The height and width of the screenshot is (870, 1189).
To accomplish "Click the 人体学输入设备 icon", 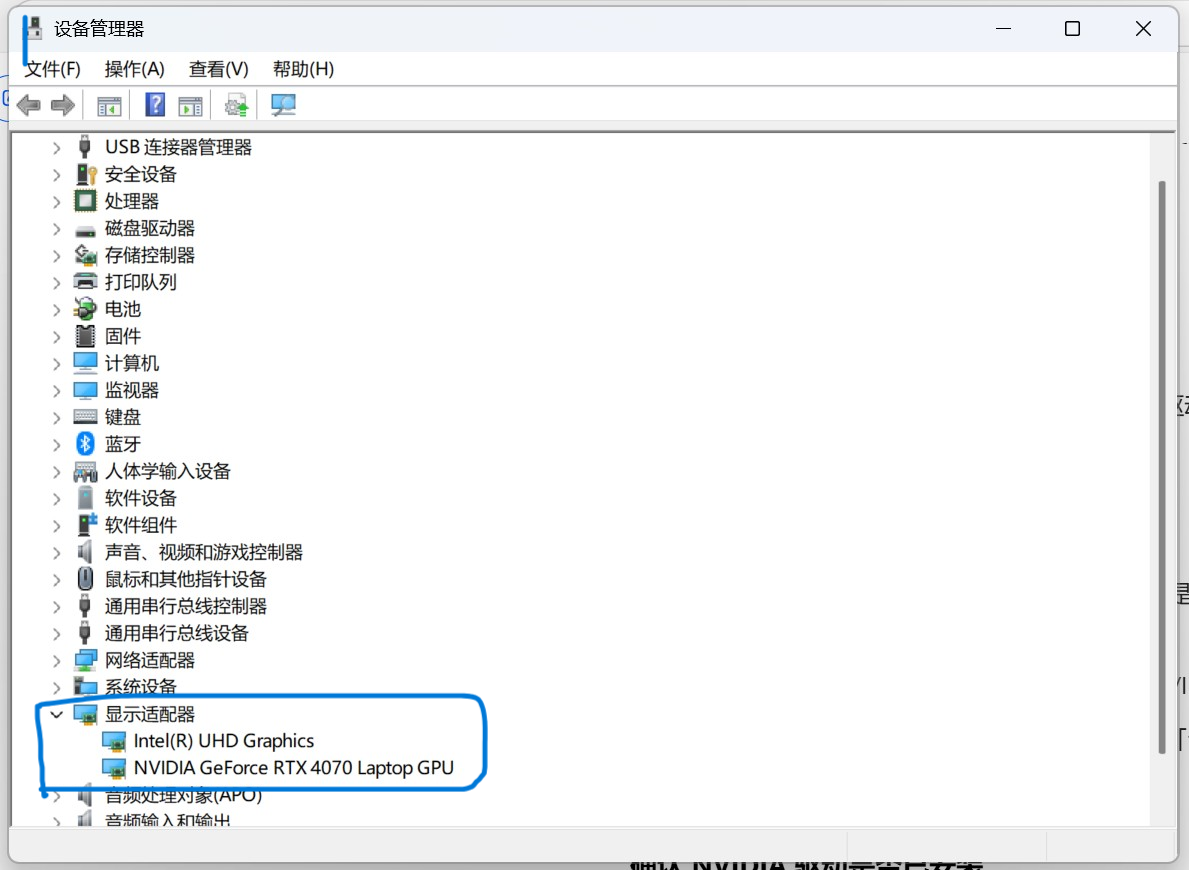I will coord(85,472).
